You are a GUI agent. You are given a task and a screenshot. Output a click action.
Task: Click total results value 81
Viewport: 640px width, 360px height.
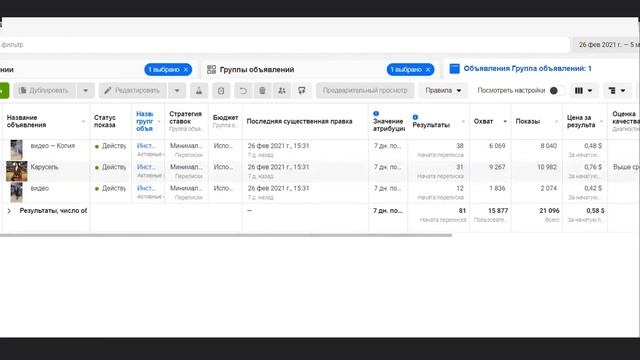click(x=462, y=211)
